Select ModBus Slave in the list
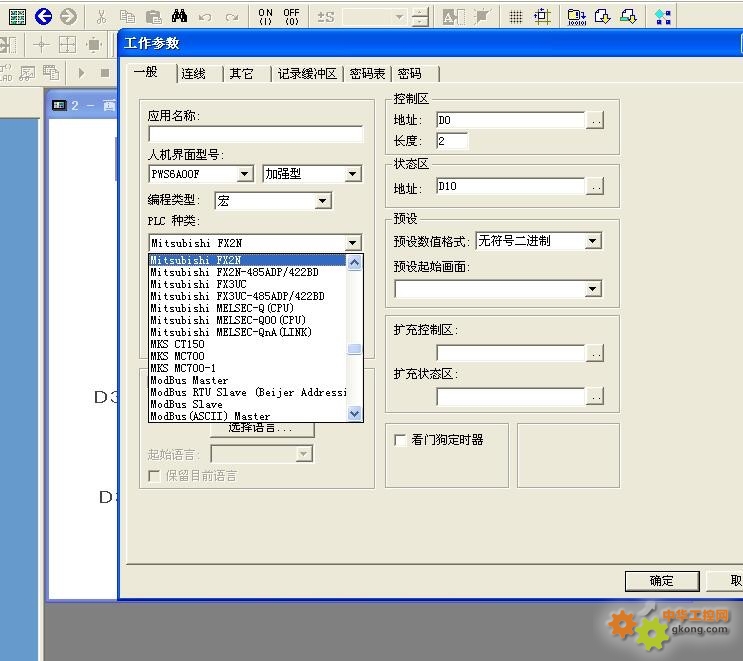Screen dimensions: 743x661 coord(247,404)
